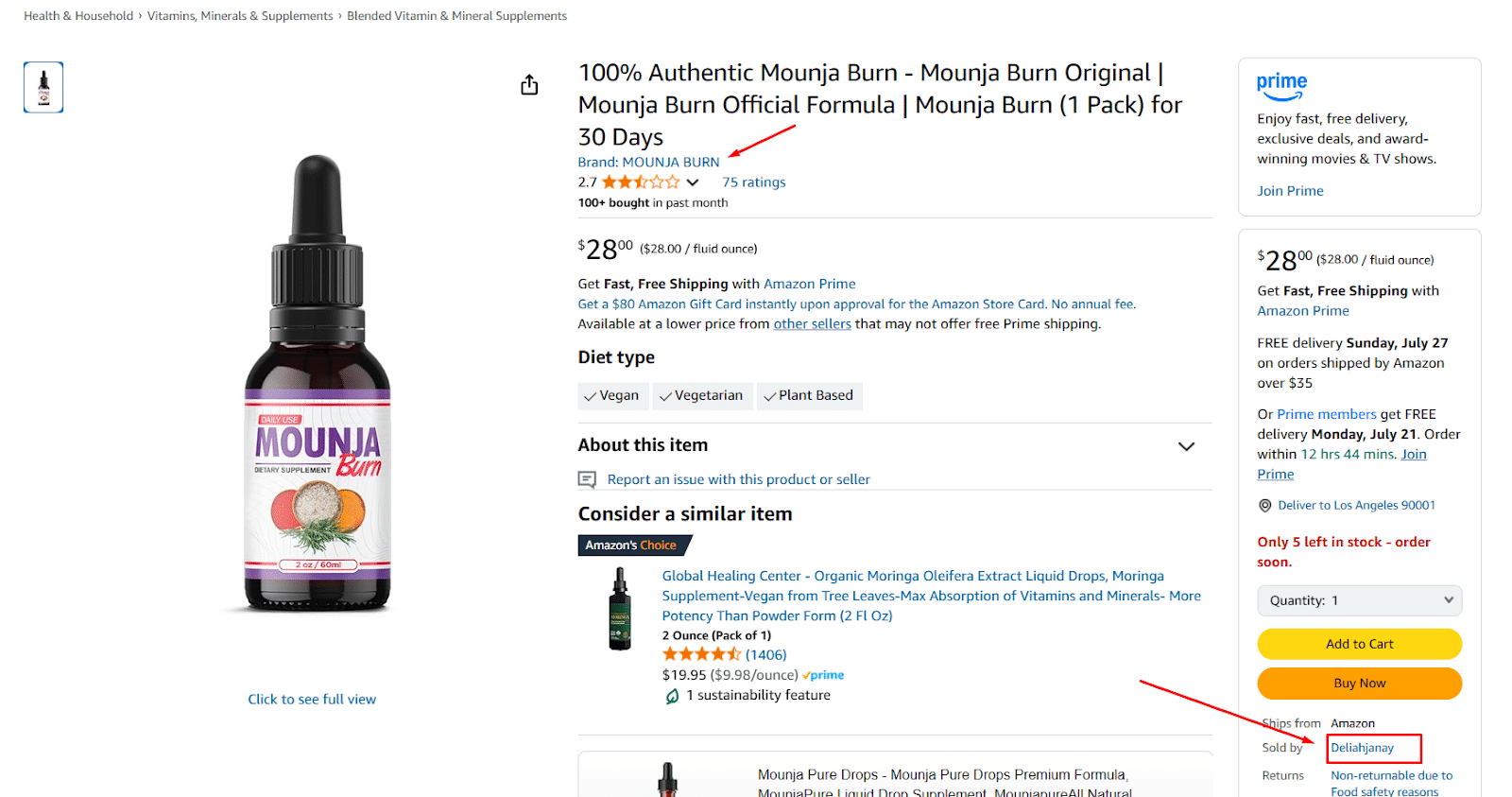Open the 75 ratings link
The image size is (1512, 797).
coord(753,182)
